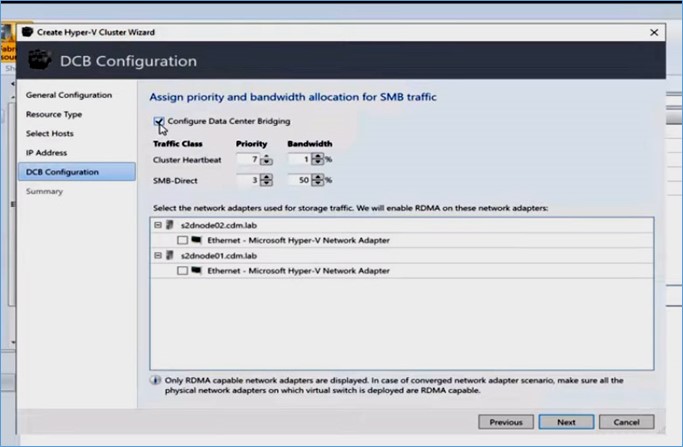The image size is (683, 447).
Task: Click the Next button
Action: 566,422
